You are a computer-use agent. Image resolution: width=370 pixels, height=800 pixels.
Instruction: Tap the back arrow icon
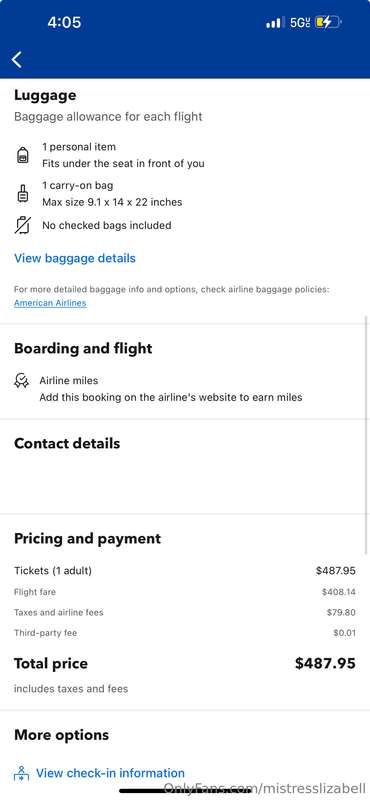[17, 59]
